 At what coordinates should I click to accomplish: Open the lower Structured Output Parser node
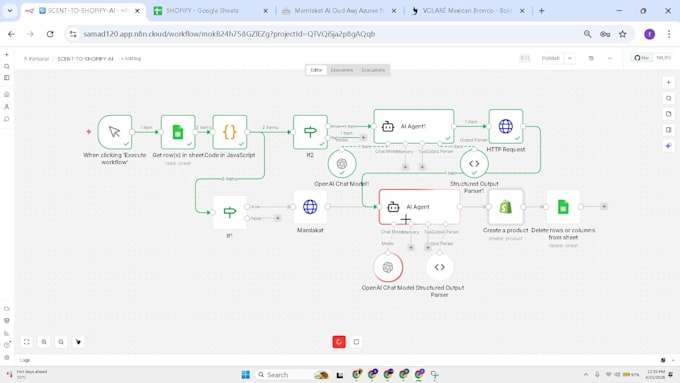[439, 267]
